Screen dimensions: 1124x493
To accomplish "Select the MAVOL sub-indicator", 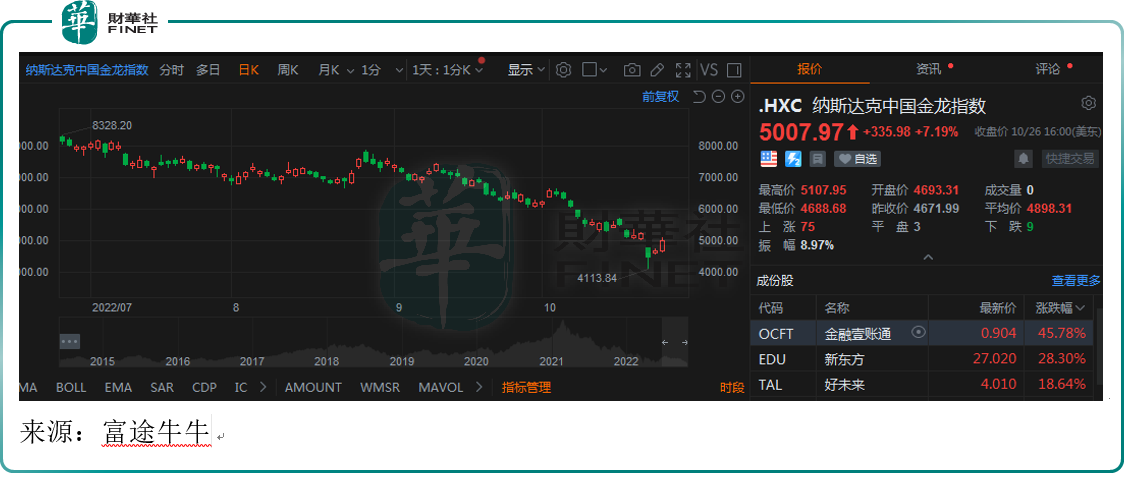I will 441,387.
